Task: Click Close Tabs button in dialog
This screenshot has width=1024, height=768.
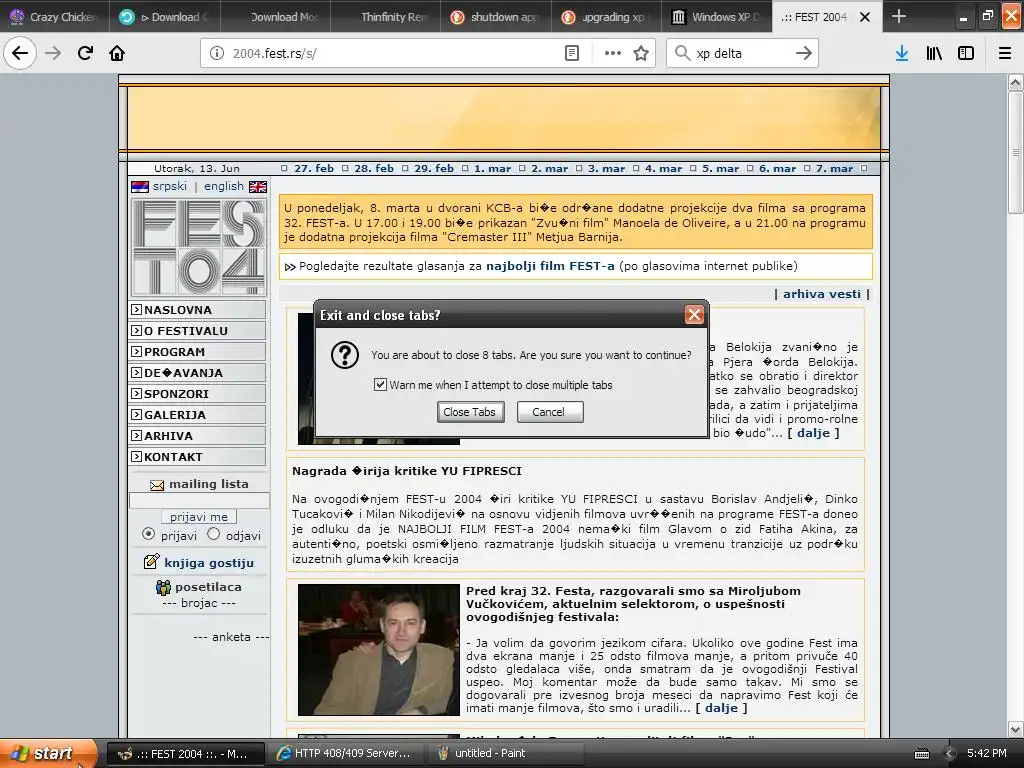Action: pyautogui.click(x=470, y=411)
